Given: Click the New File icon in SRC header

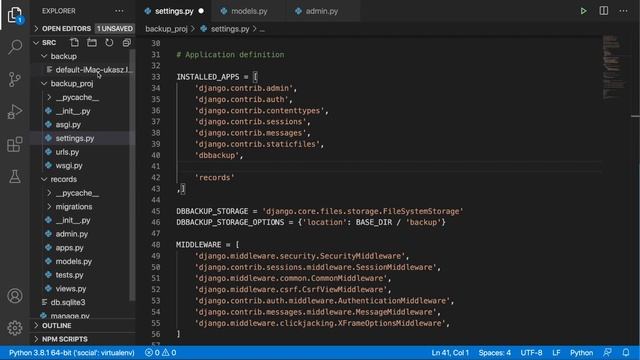Looking at the screenshot, I should [x=74, y=42].
